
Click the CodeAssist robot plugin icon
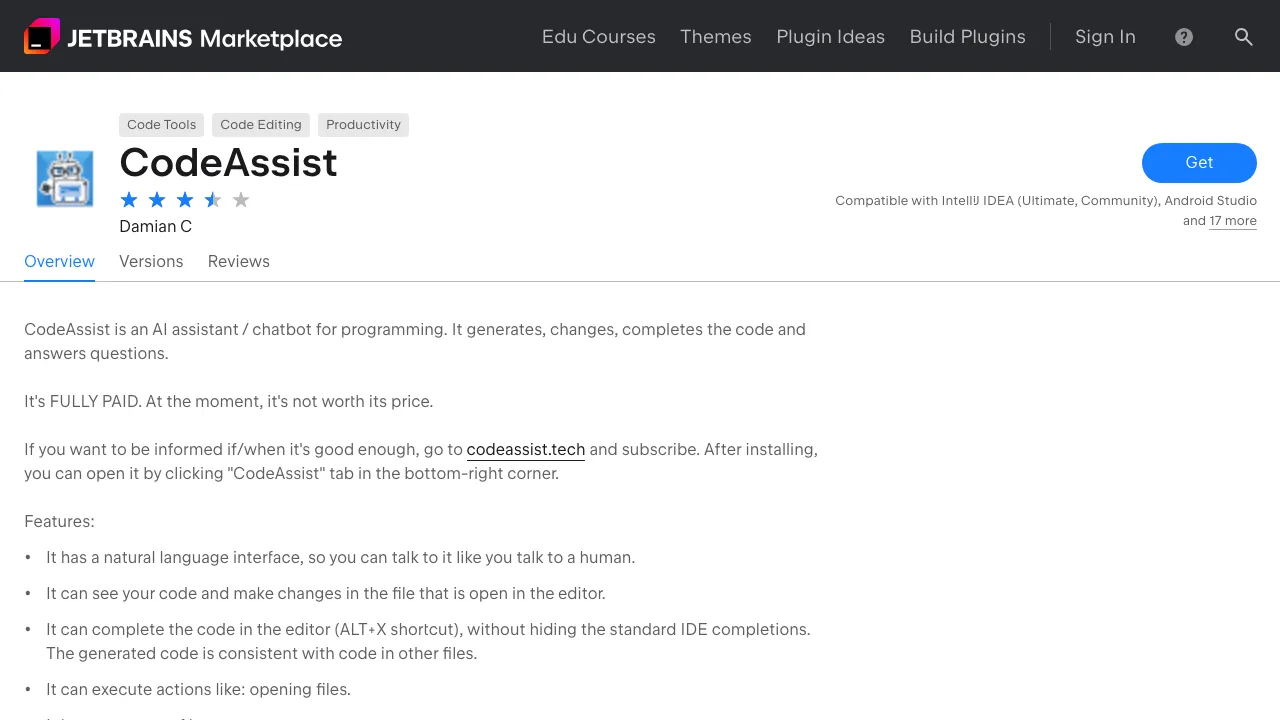(64, 178)
